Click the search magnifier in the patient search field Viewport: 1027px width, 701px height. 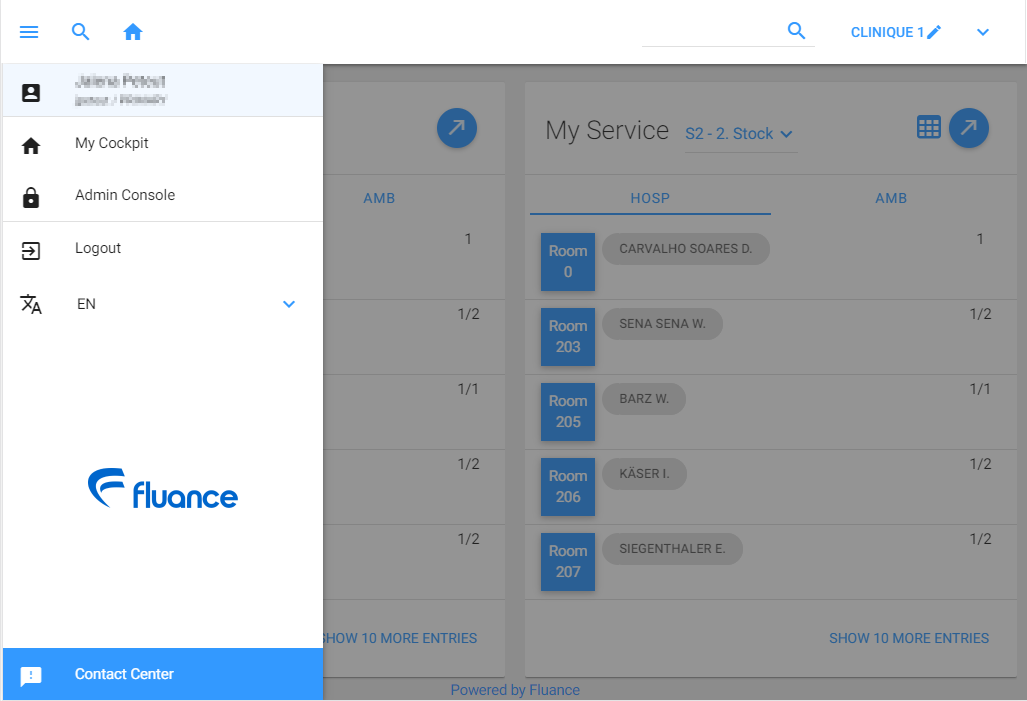[796, 31]
